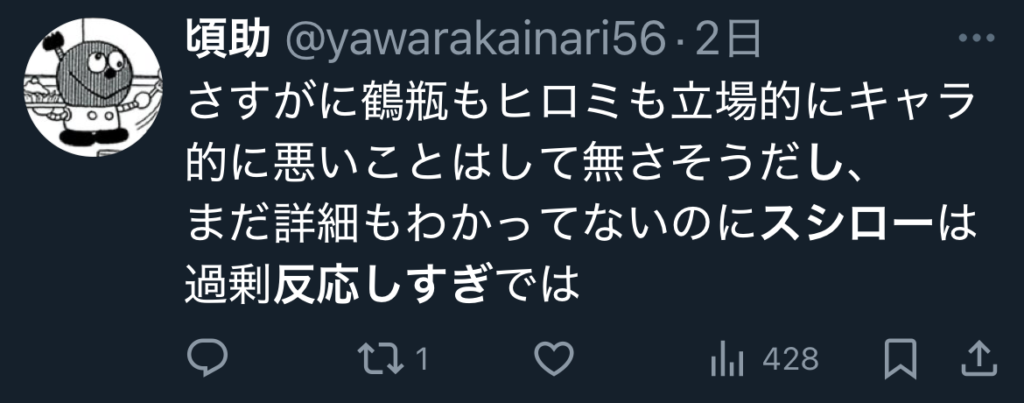Click the line starting まだ詳細もわかって

tap(581, 224)
